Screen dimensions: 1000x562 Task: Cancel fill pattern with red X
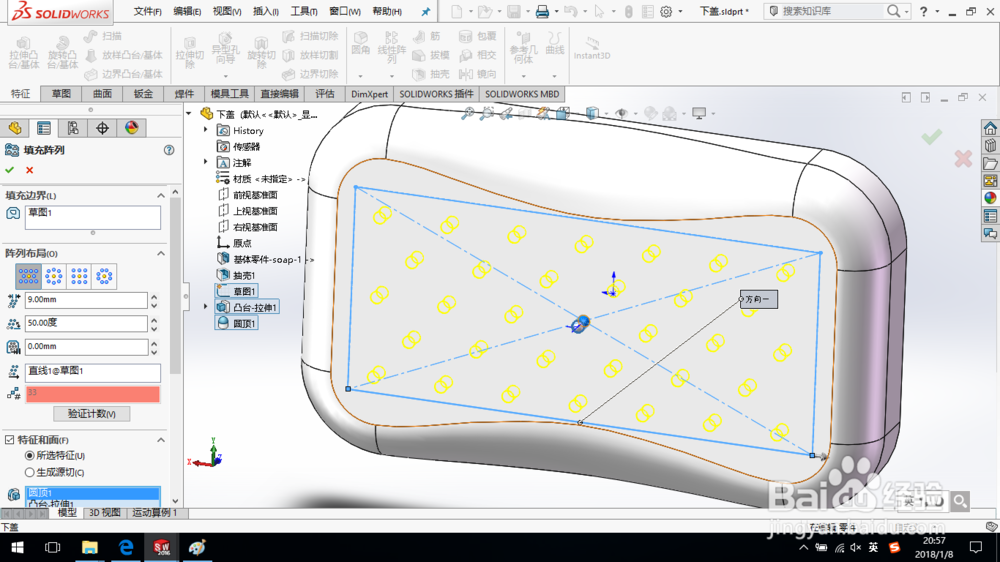tap(29, 170)
